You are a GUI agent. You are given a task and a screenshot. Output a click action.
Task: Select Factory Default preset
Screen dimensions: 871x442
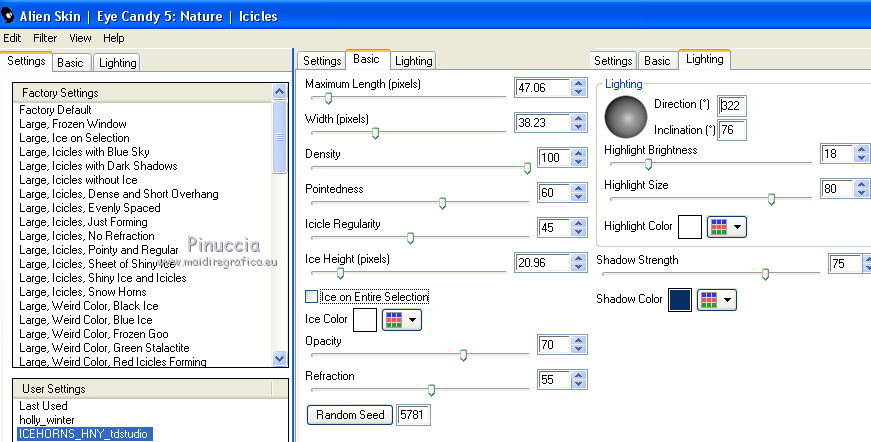55,110
